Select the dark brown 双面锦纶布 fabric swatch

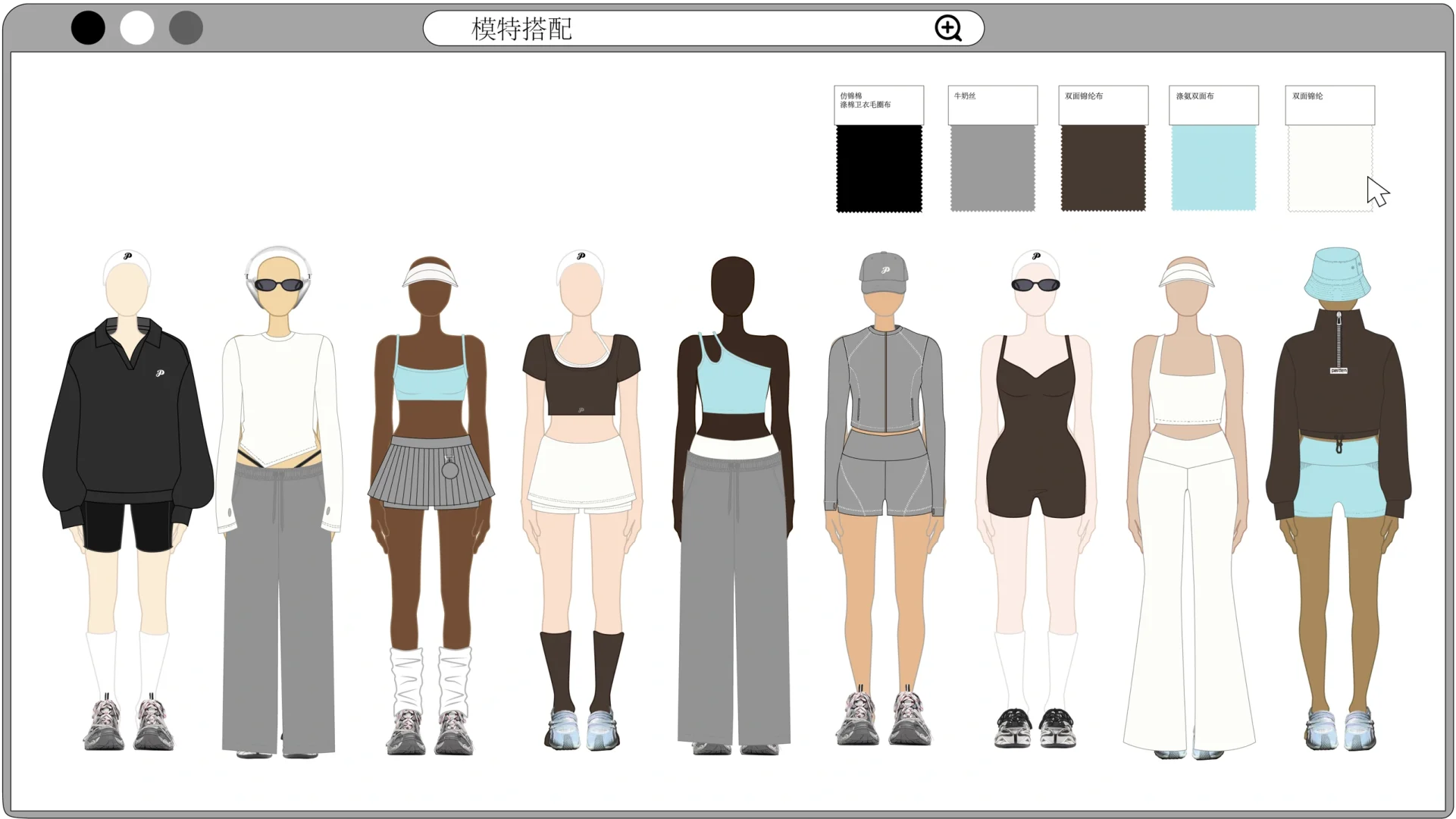click(1104, 168)
